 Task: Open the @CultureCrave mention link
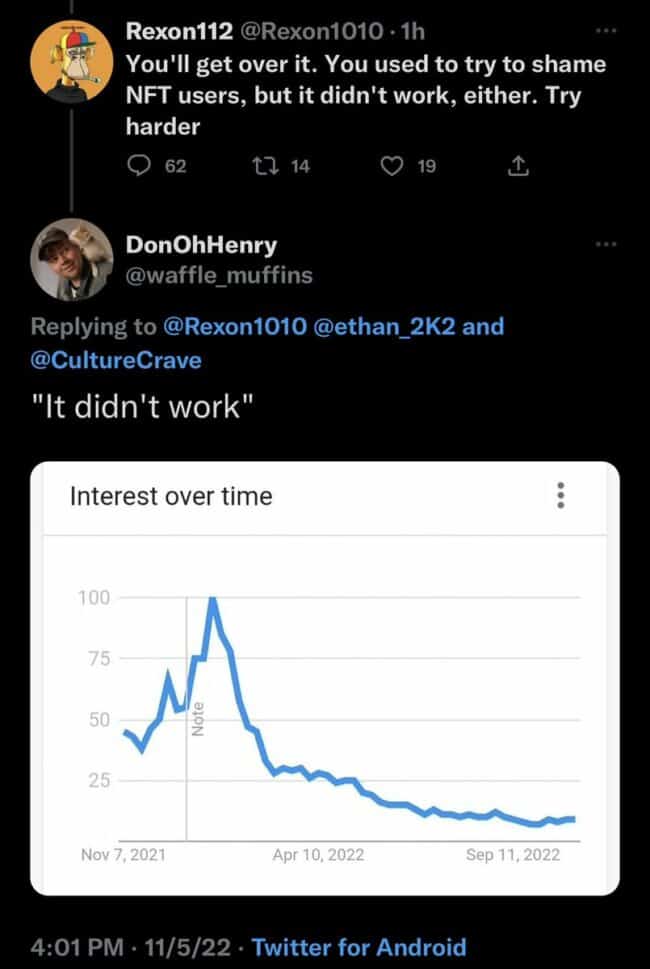point(116,360)
